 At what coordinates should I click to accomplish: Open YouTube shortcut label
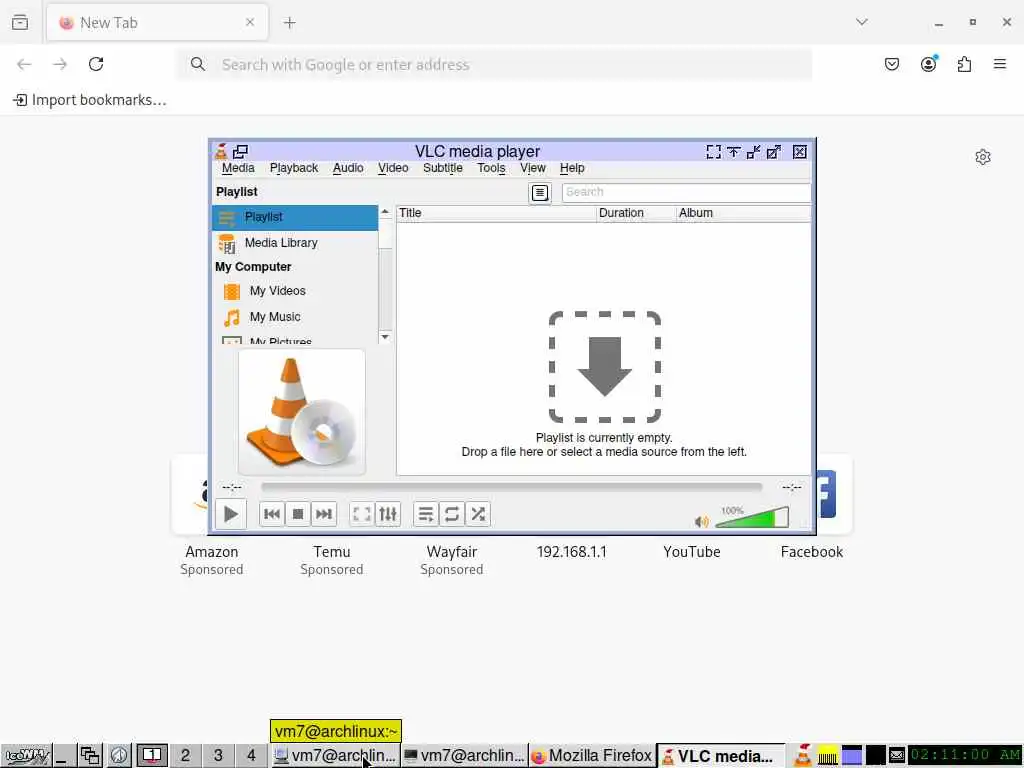[x=692, y=552]
